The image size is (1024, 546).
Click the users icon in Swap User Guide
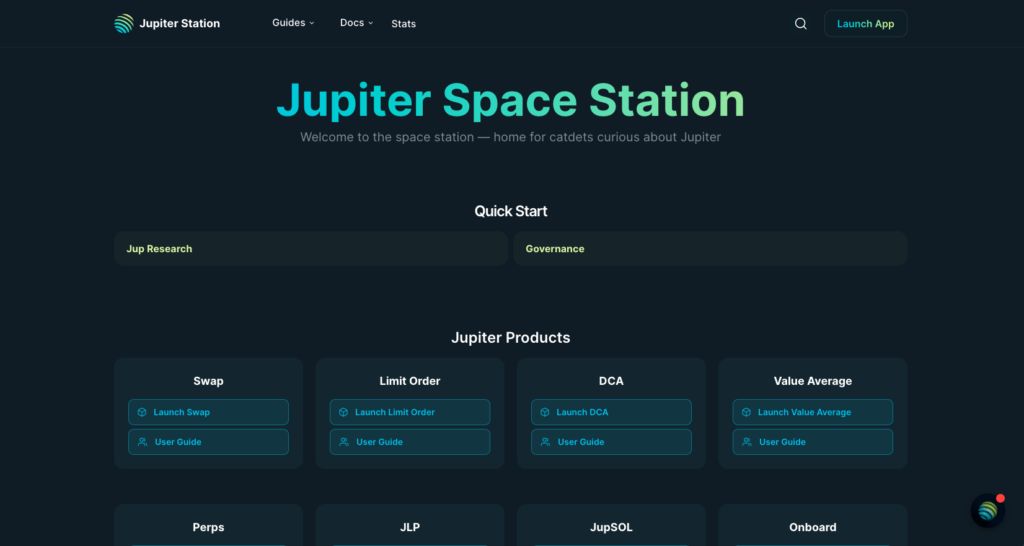point(142,442)
